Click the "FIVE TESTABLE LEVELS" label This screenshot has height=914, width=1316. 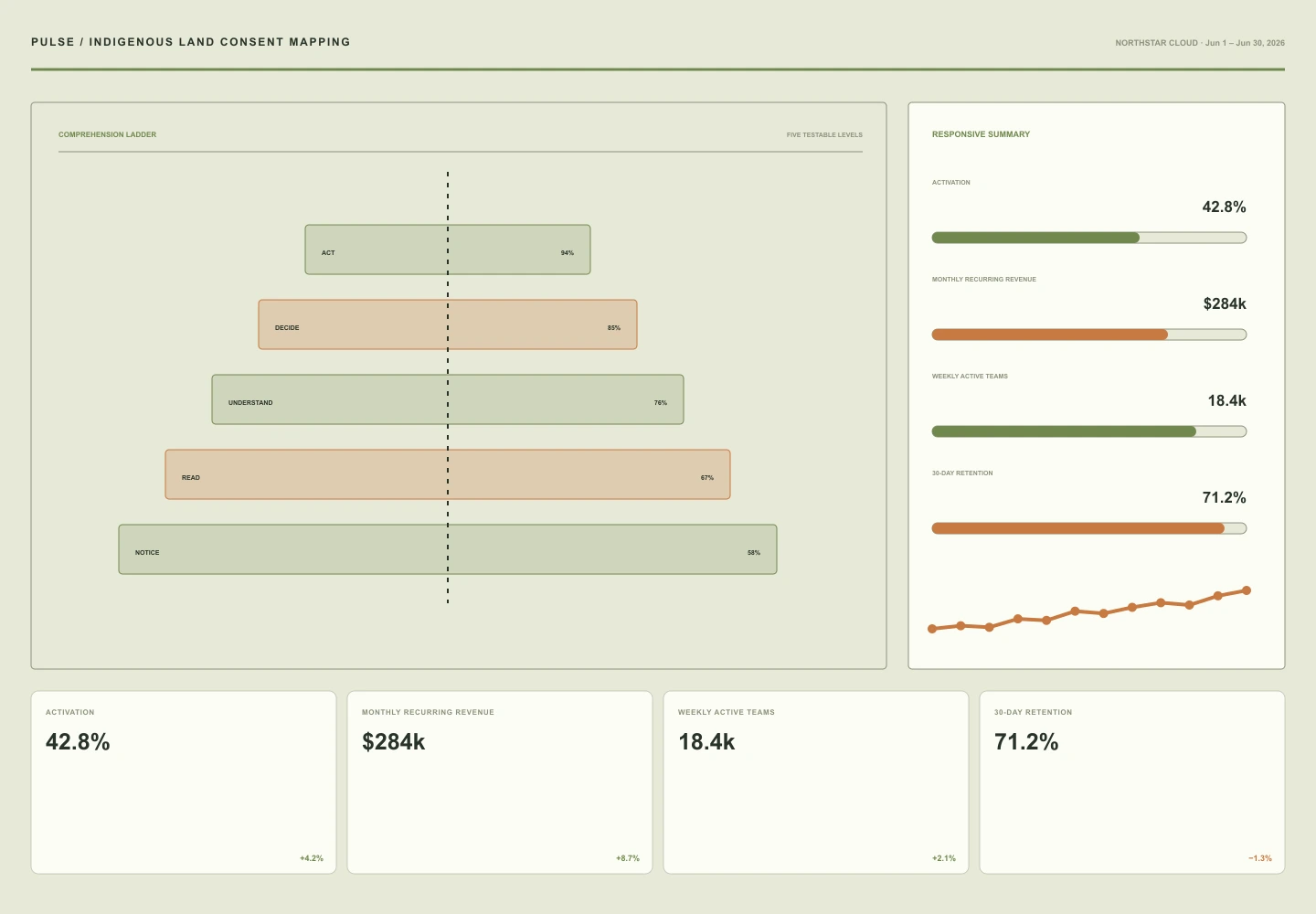[824, 135]
